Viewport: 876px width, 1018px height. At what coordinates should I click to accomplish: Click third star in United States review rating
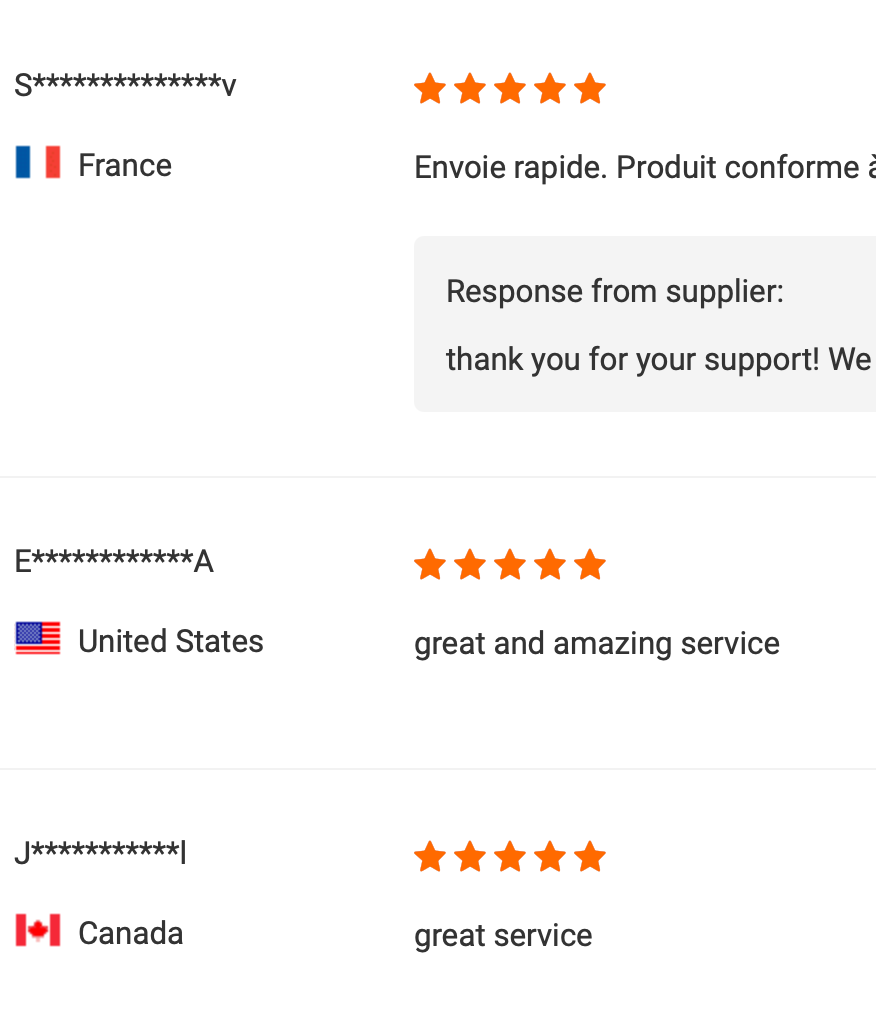pos(510,564)
